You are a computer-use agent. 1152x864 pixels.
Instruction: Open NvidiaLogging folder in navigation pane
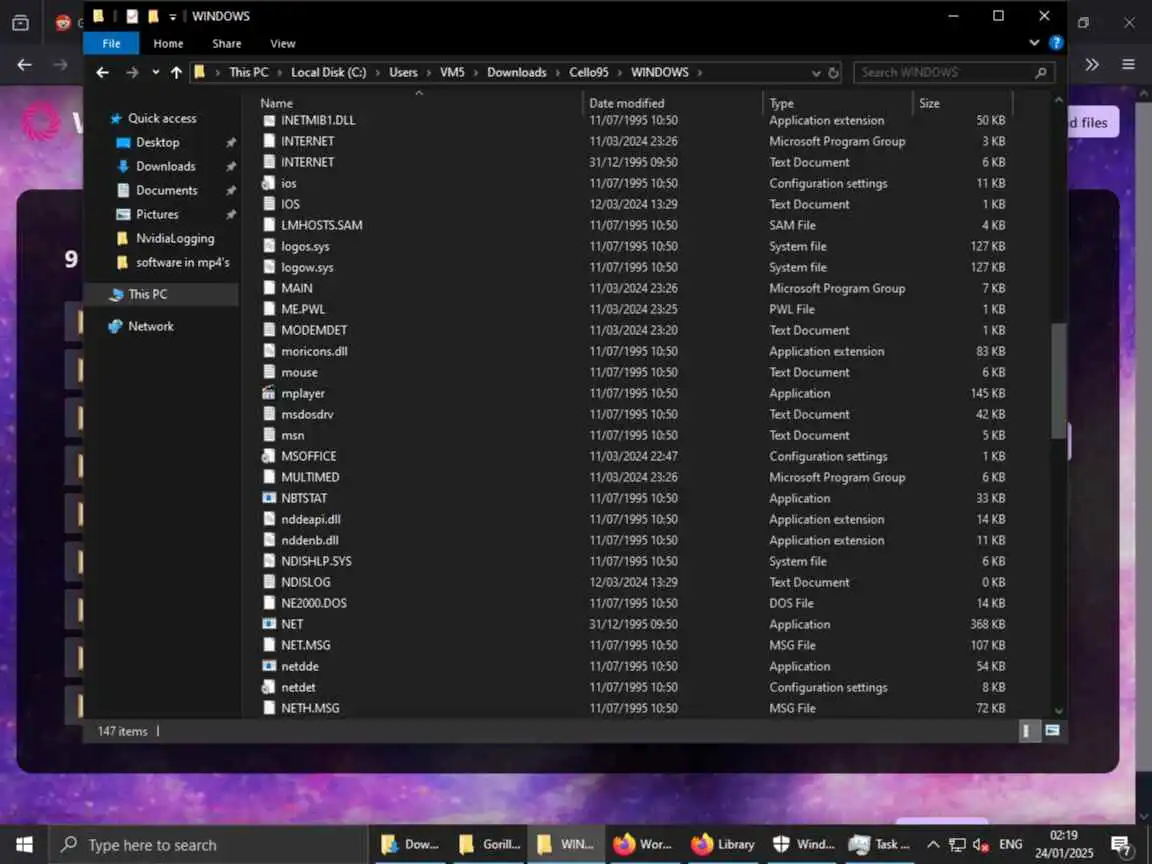(x=175, y=238)
